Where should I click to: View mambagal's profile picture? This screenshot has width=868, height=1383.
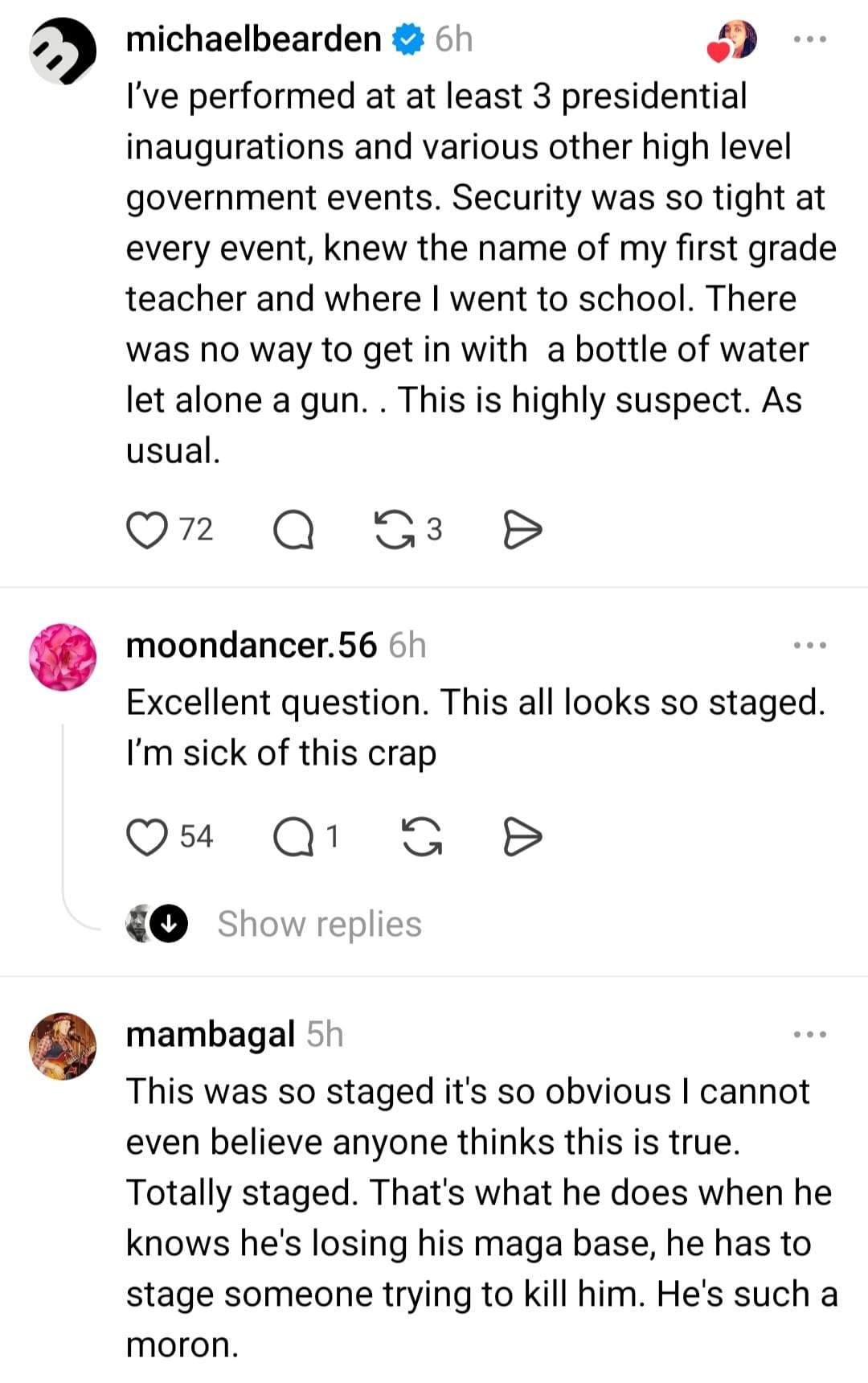(63, 1046)
